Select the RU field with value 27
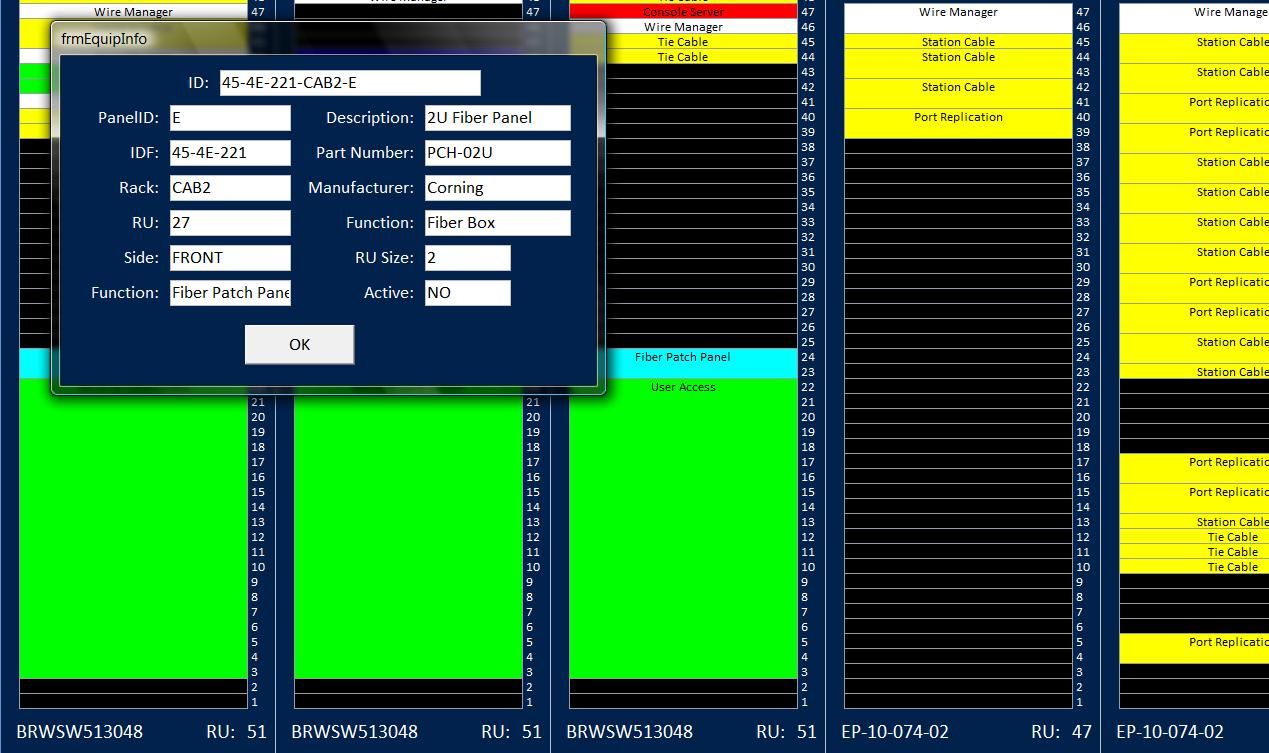Image resolution: width=1269 pixels, height=753 pixels. (x=230, y=223)
